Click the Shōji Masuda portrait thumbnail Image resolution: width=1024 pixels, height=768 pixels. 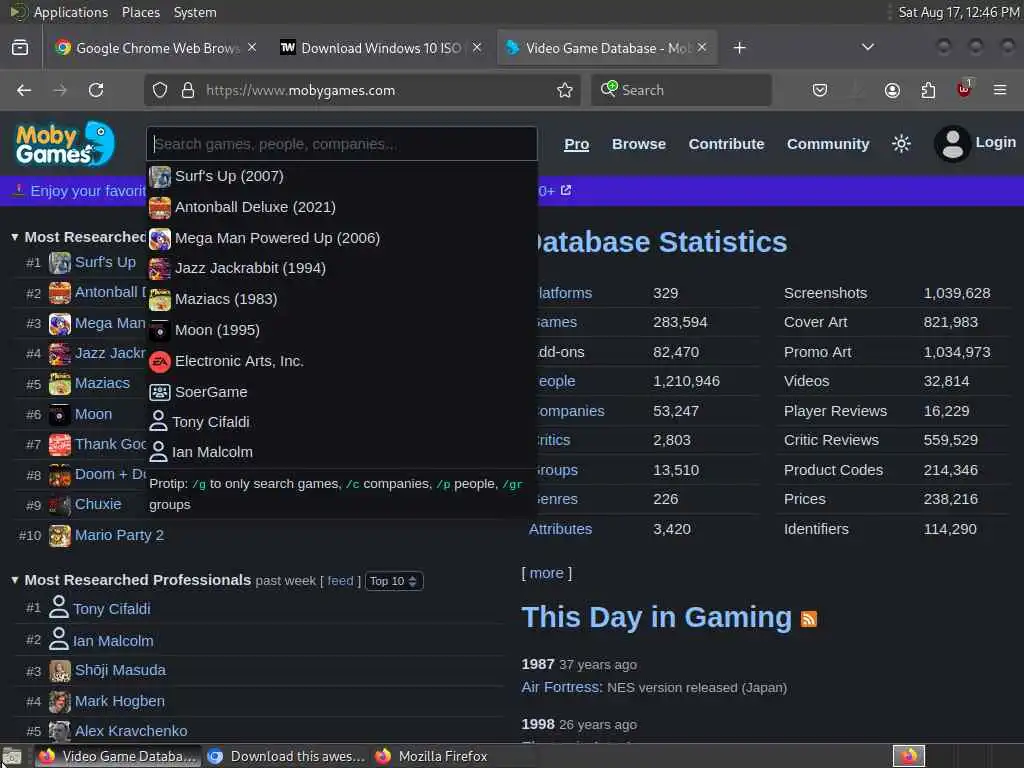[x=59, y=671]
